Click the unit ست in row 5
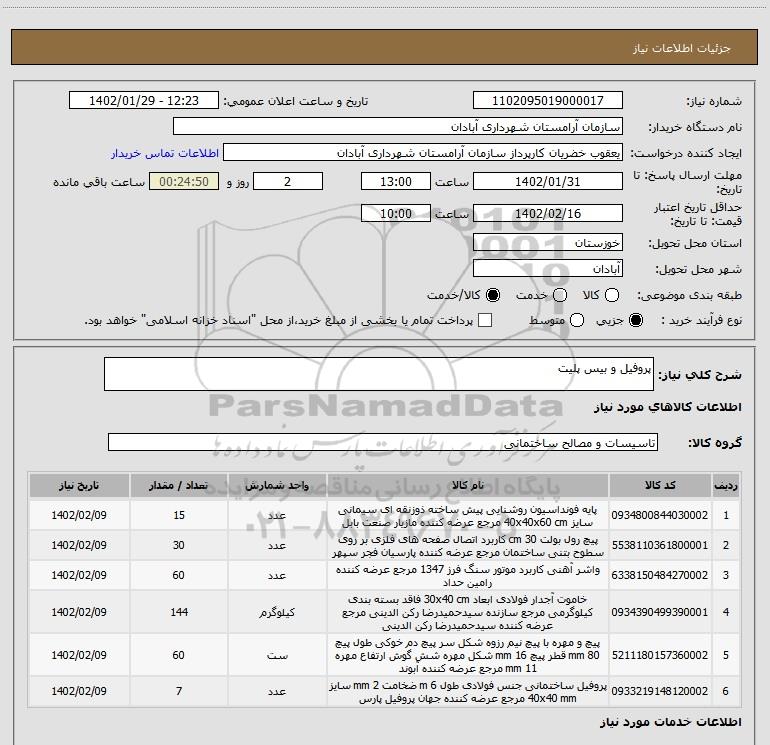 [277, 655]
